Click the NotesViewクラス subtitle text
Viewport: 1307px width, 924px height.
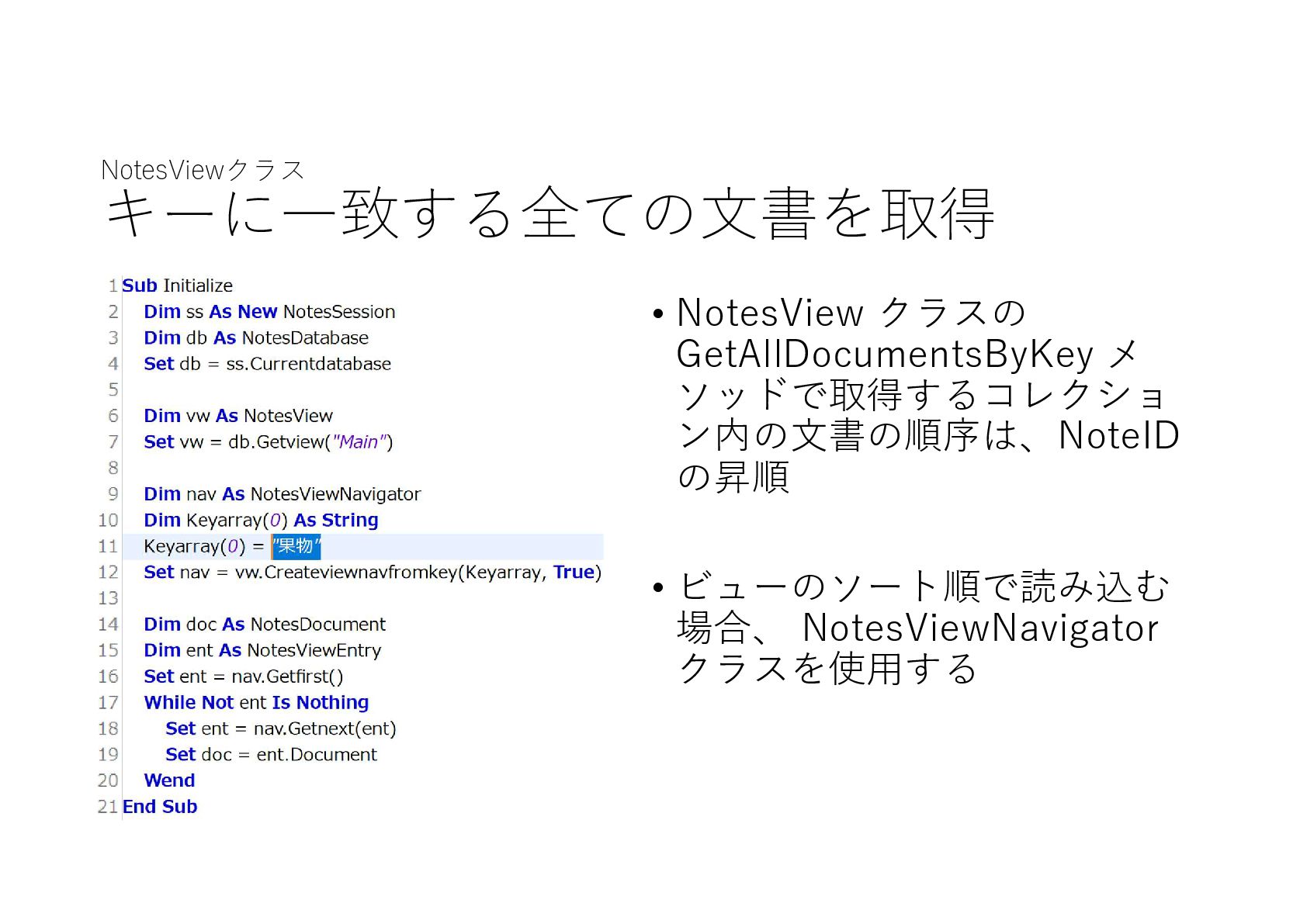point(203,170)
